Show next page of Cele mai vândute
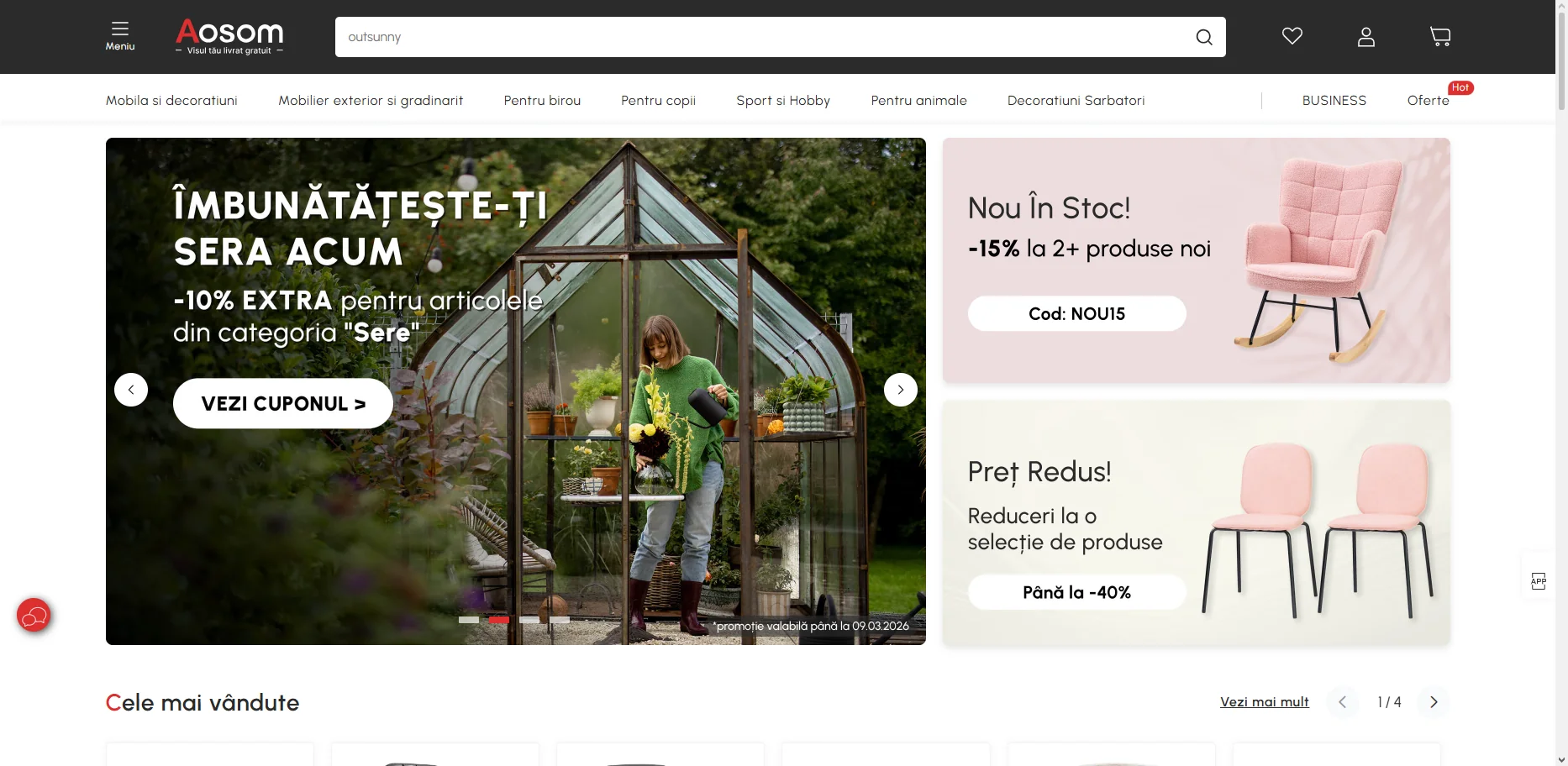The height and width of the screenshot is (766, 1568). point(1433,702)
